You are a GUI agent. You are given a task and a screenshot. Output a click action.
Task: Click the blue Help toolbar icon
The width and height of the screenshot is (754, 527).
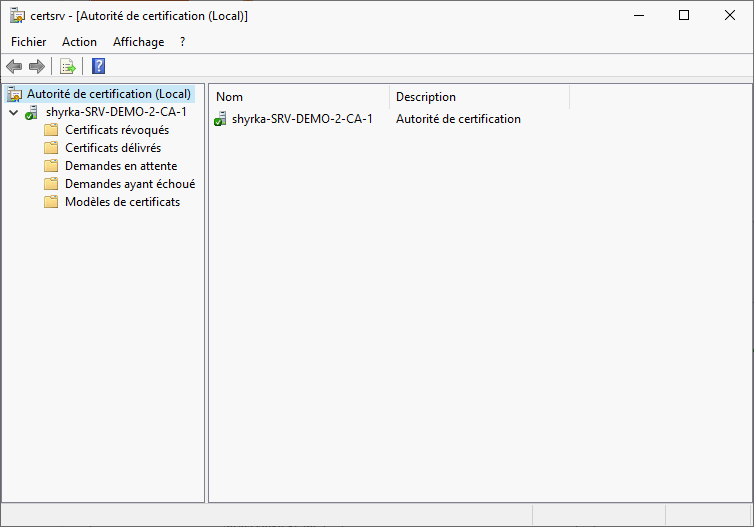(98, 67)
